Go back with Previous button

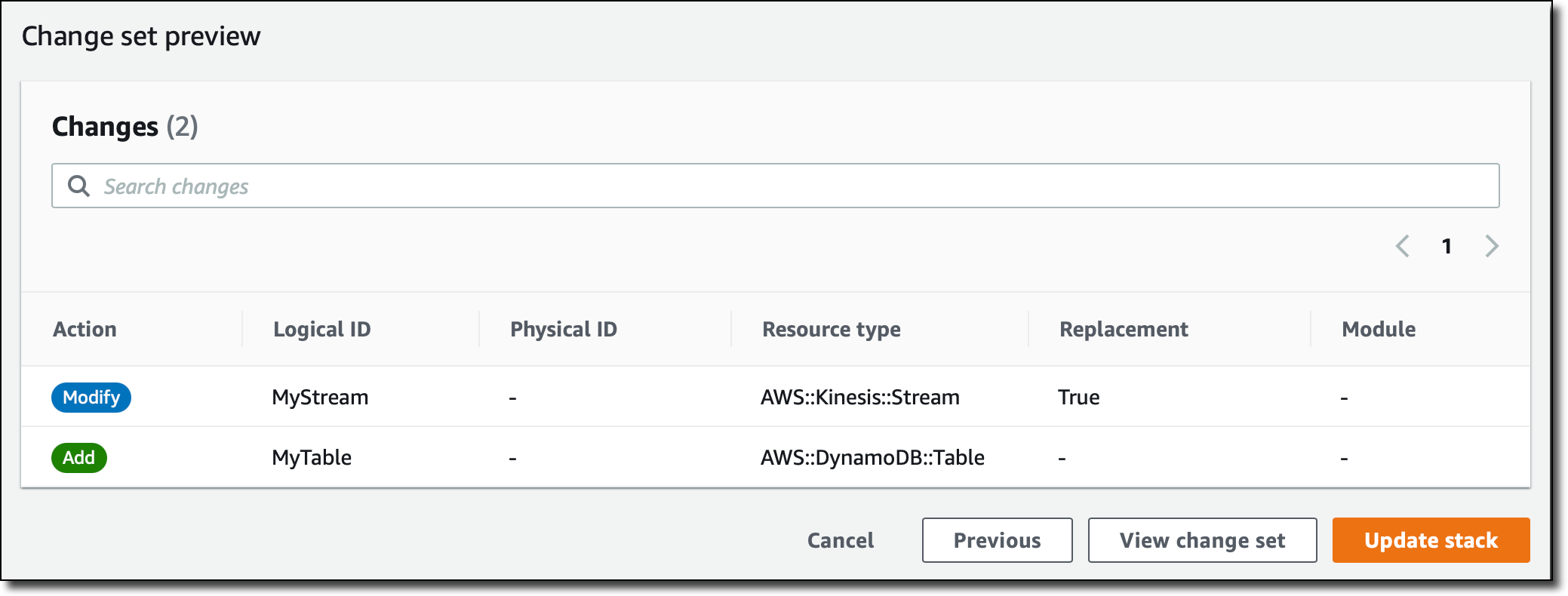coord(997,540)
